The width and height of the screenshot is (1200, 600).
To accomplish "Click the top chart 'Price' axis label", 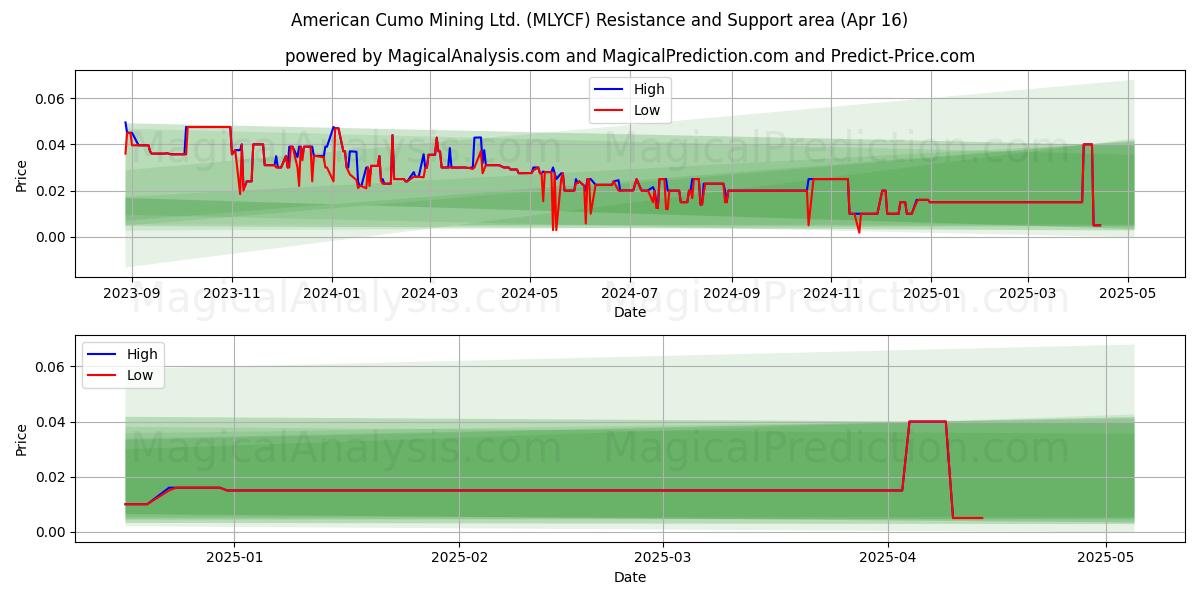I will (x=22, y=175).
